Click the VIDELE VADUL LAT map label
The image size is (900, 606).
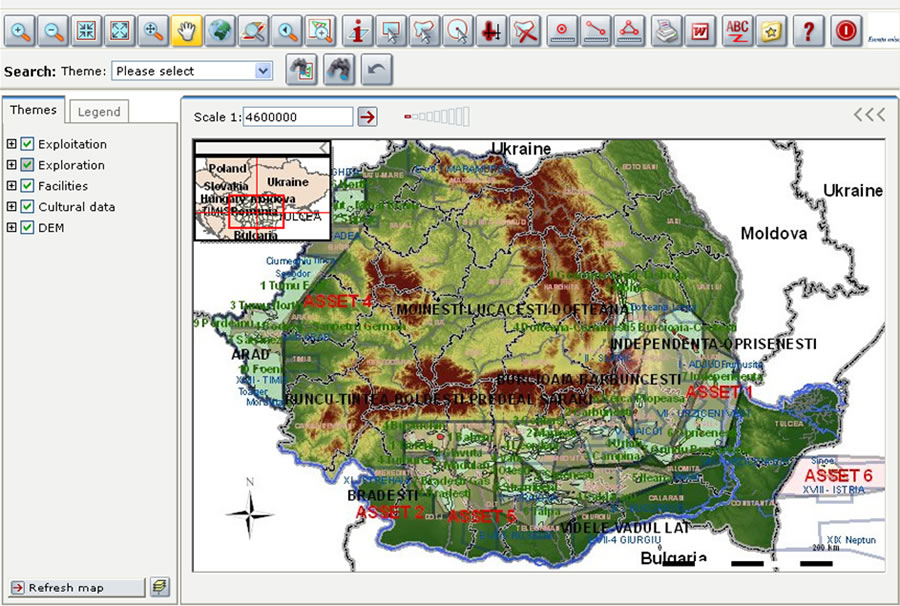(625, 527)
